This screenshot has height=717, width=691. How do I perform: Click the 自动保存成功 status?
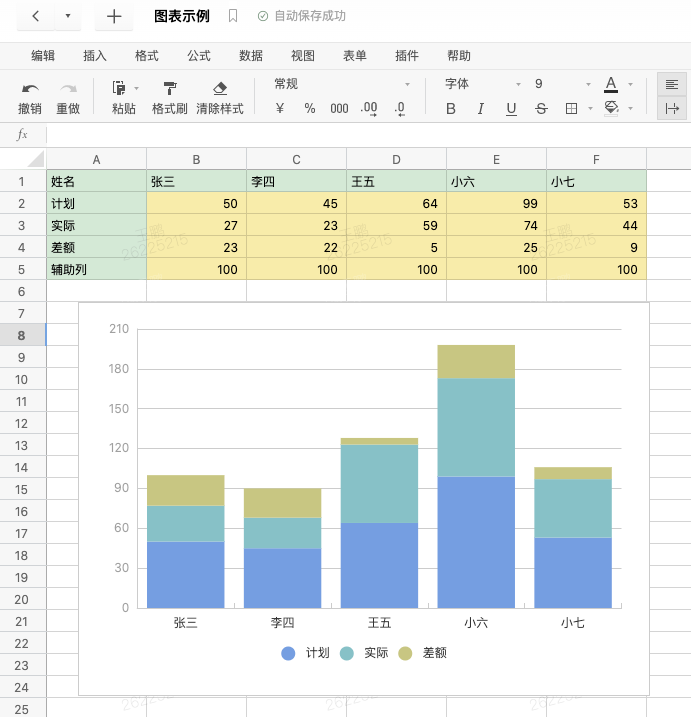pyautogui.click(x=302, y=16)
